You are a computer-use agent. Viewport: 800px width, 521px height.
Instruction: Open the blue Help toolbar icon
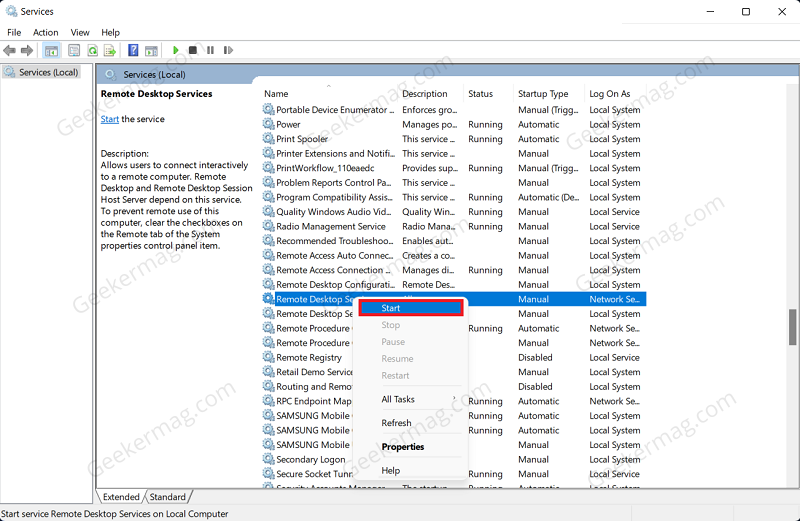click(x=133, y=50)
